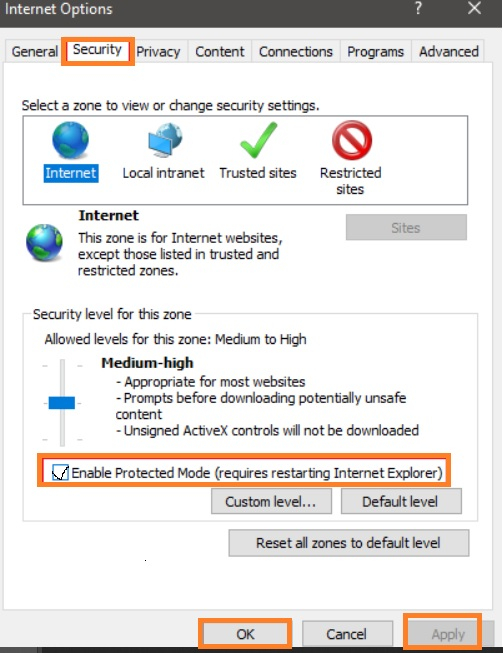The height and width of the screenshot is (653, 503).
Task: Toggle Enable Protected Mode checkbox
Action: coord(60,473)
